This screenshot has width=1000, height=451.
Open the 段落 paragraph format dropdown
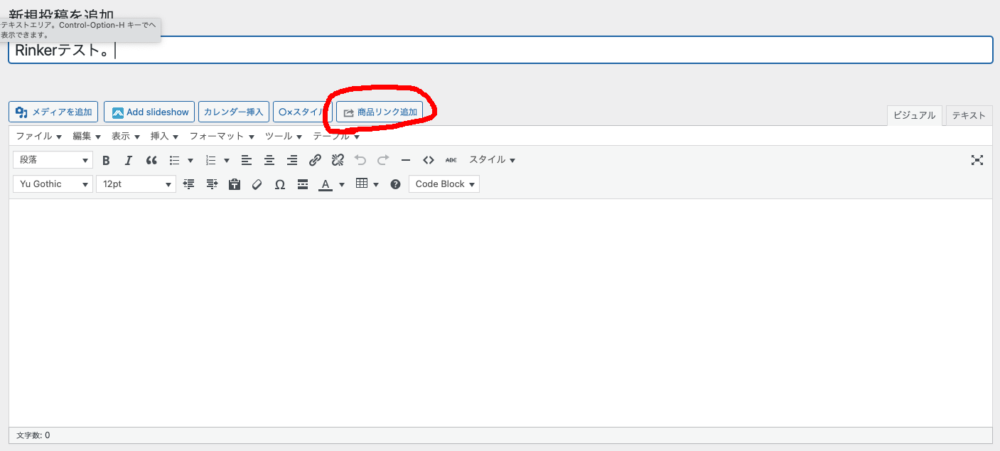(x=52, y=160)
